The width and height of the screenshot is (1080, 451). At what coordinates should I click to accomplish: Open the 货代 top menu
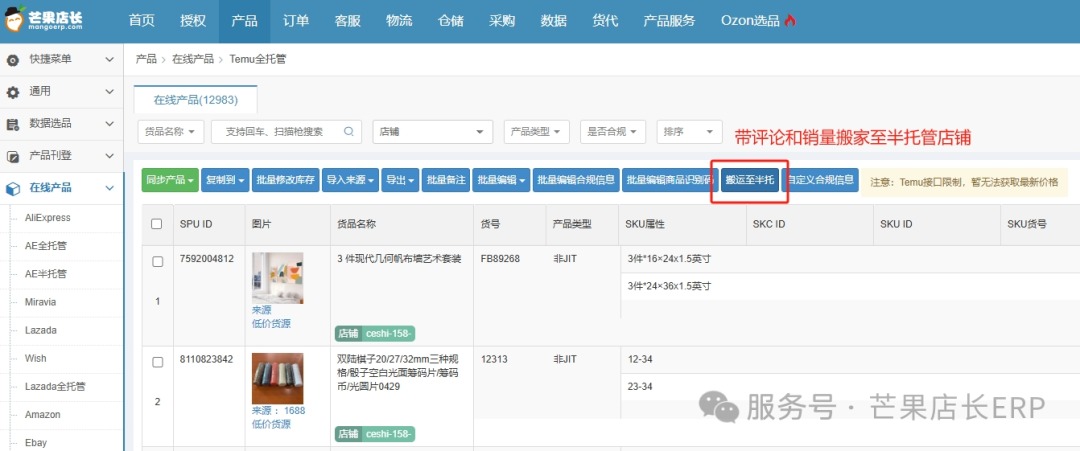click(x=605, y=21)
